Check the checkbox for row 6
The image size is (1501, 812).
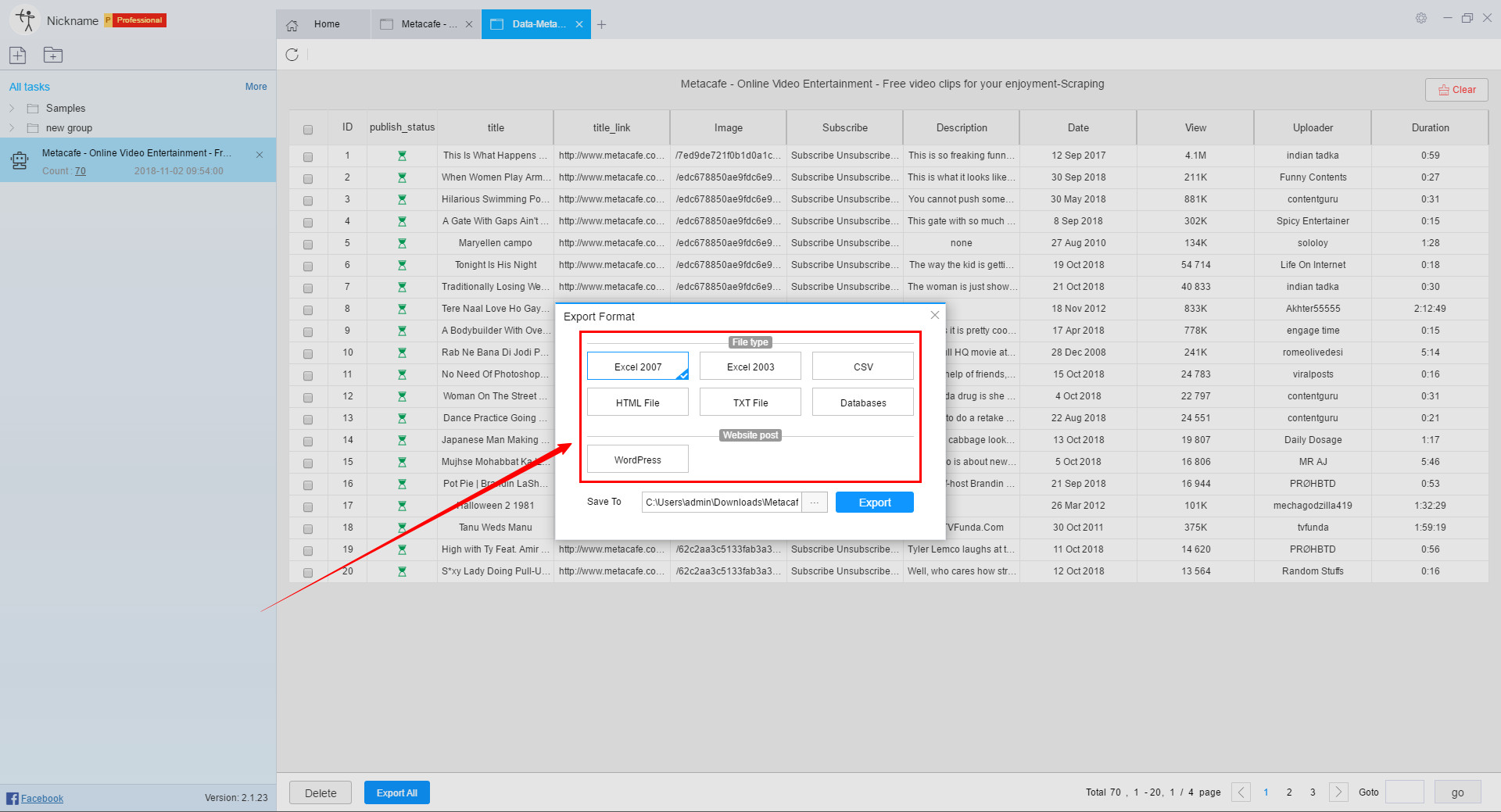pos(308,266)
